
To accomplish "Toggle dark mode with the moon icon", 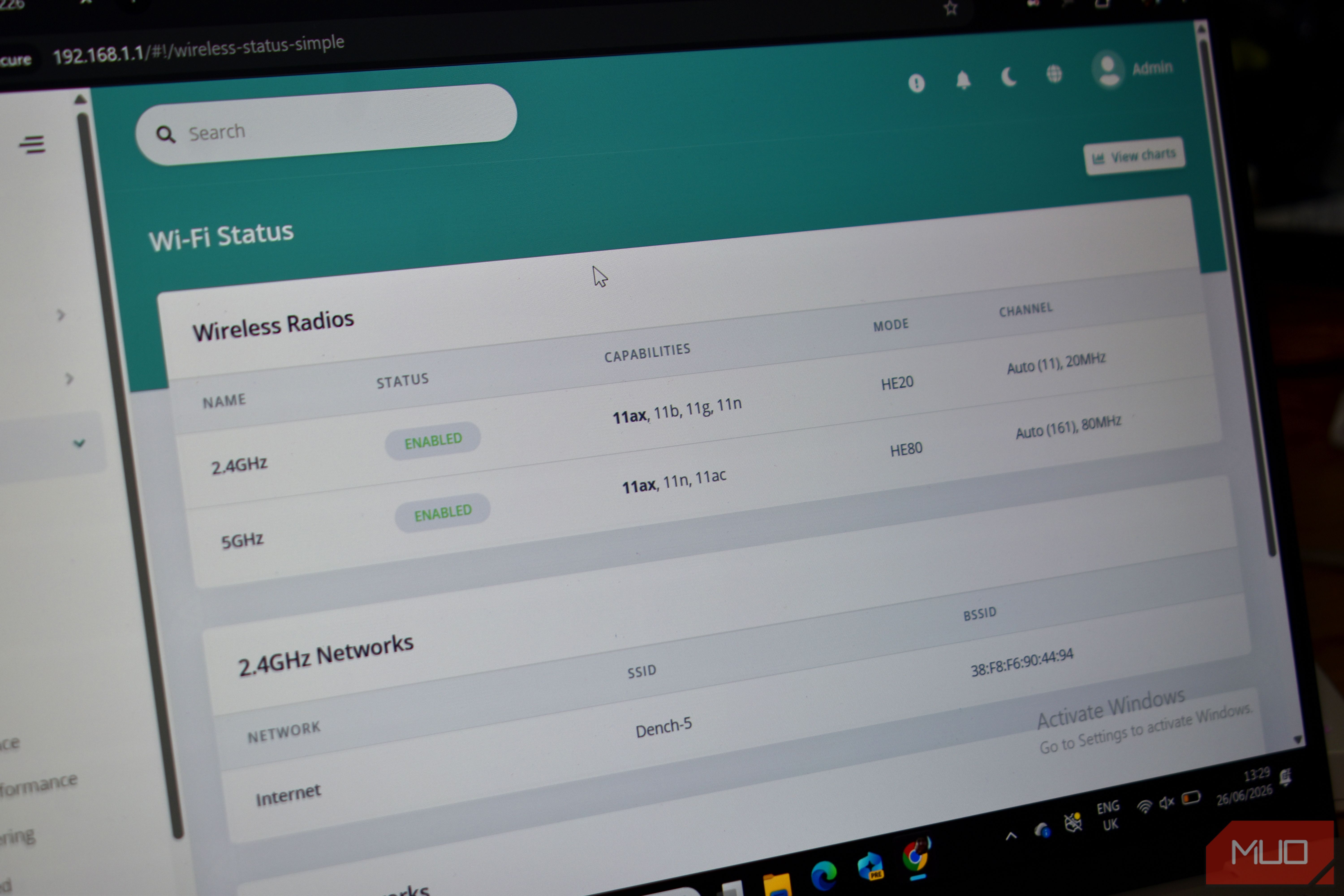I will [x=1009, y=77].
